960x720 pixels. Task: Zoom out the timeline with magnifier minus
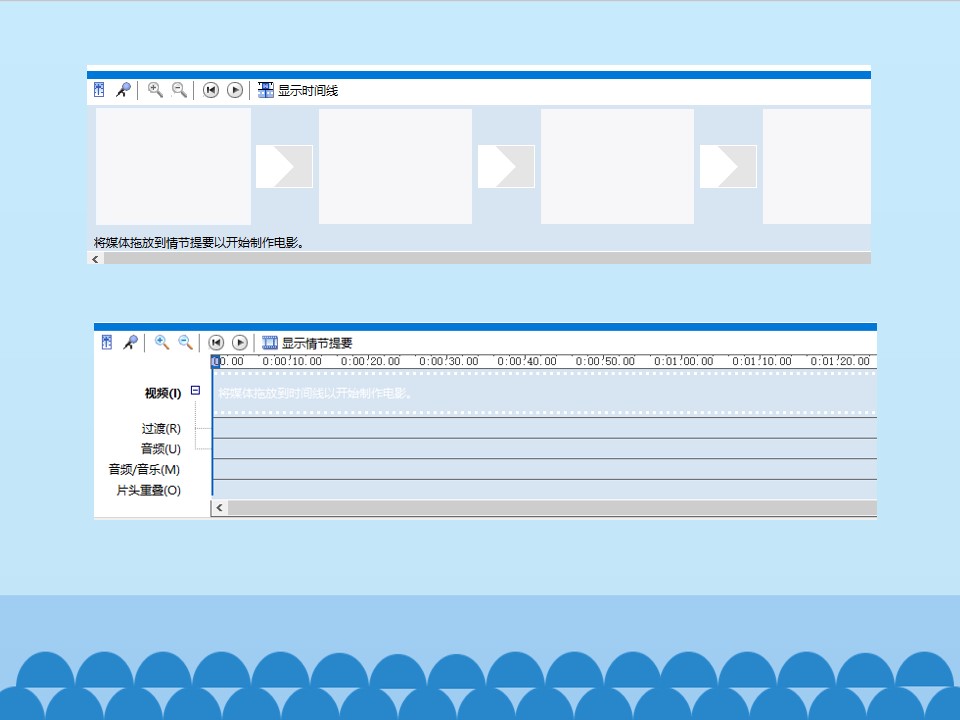tap(186, 342)
